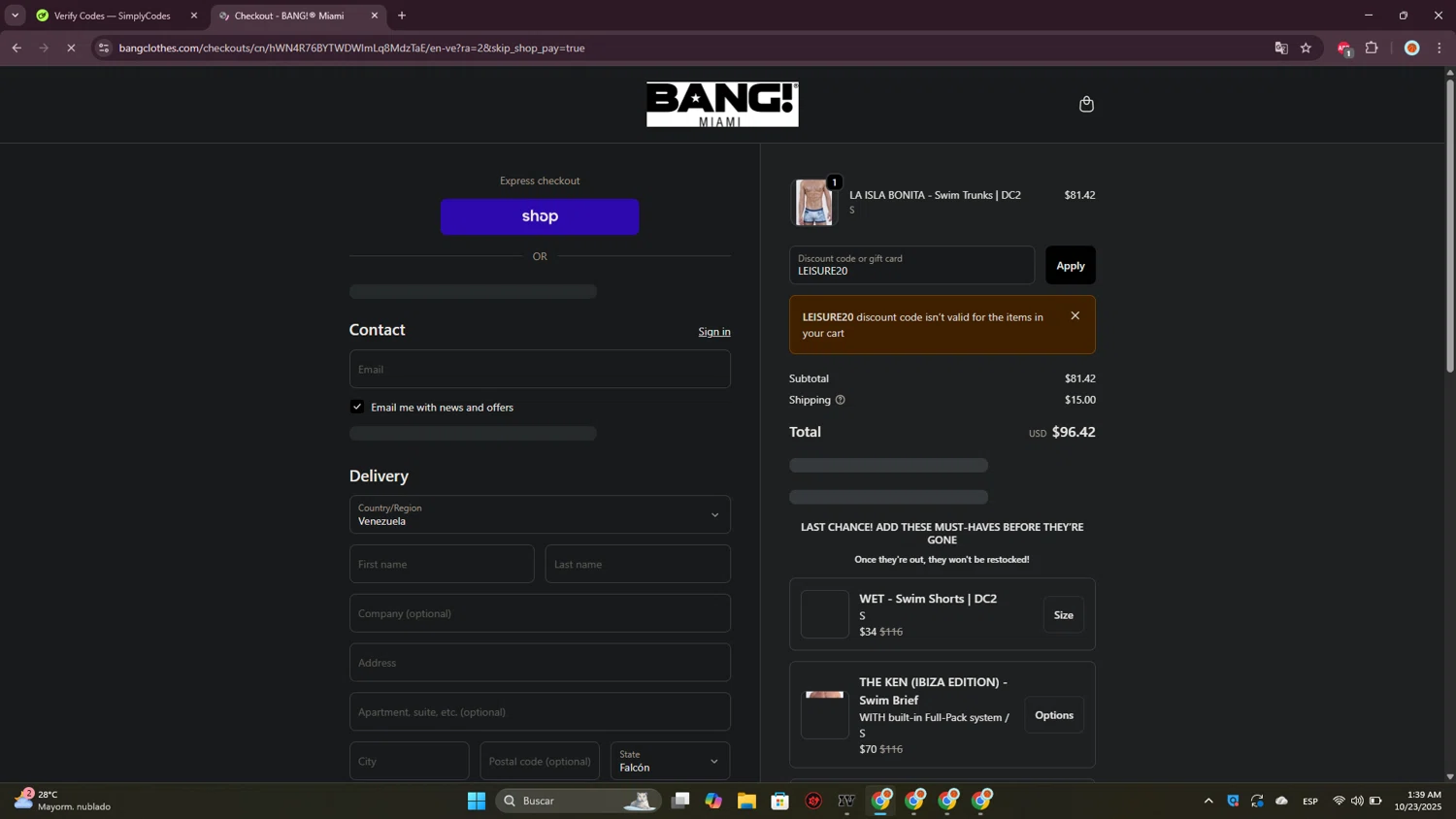This screenshot has height=819, width=1456.
Task: Click the Total $96.42 amount
Action: coord(1074,432)
